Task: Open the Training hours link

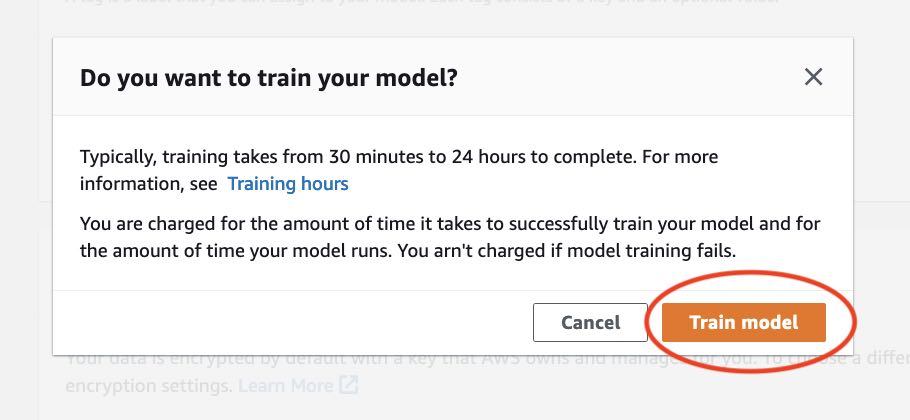Action: [x=288, y=184]
